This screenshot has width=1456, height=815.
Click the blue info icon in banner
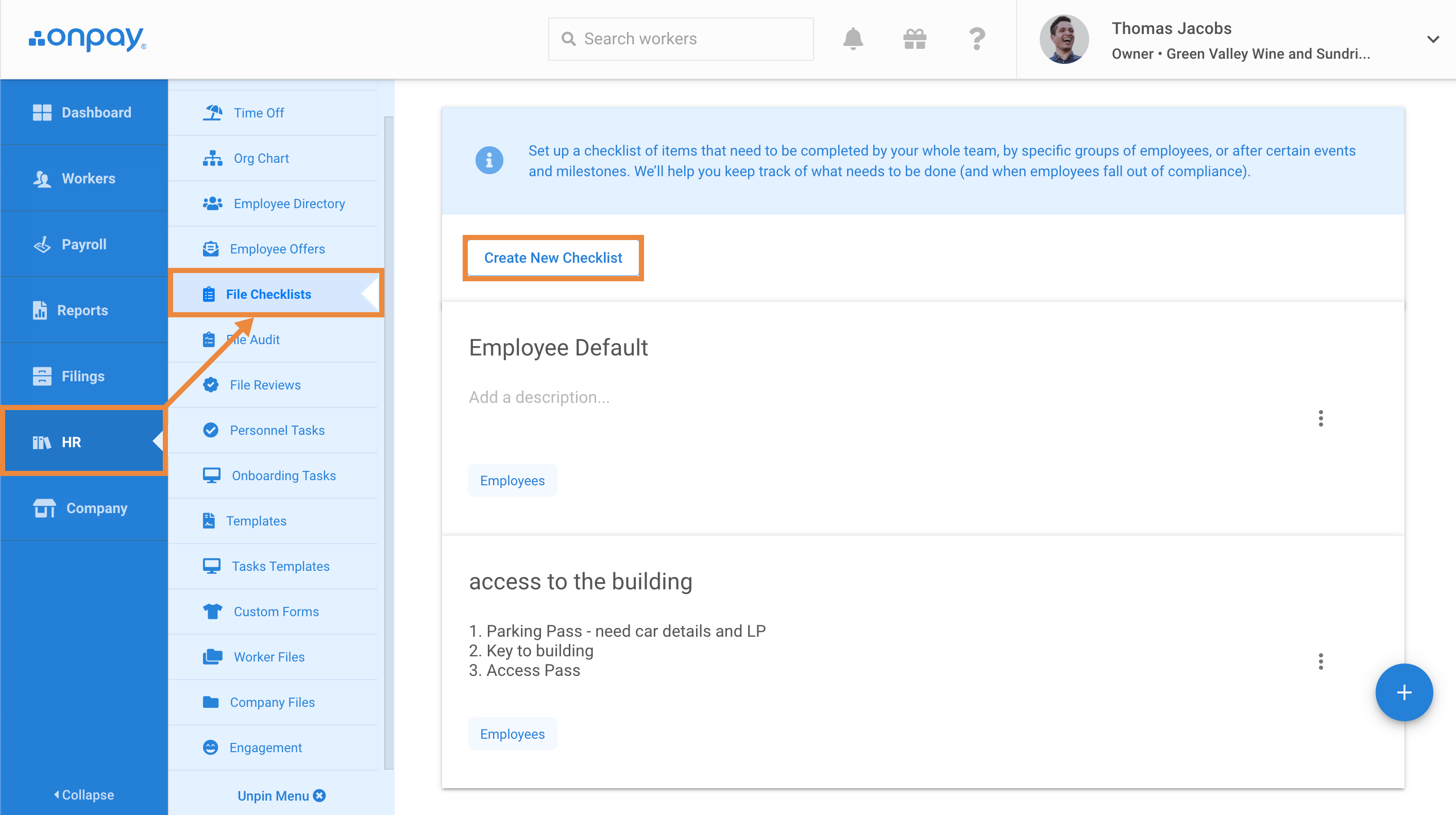[489, 161]
